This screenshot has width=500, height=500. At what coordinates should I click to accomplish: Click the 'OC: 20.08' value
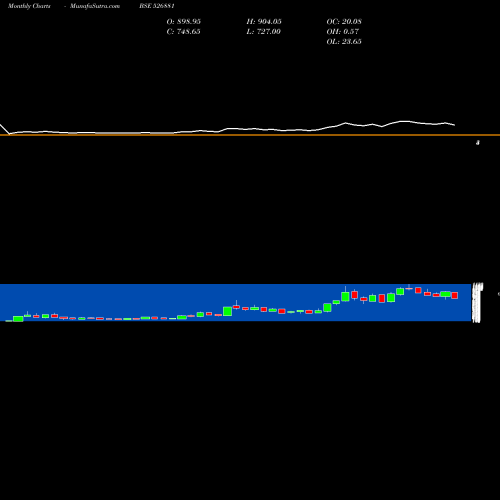click(344, 21)
